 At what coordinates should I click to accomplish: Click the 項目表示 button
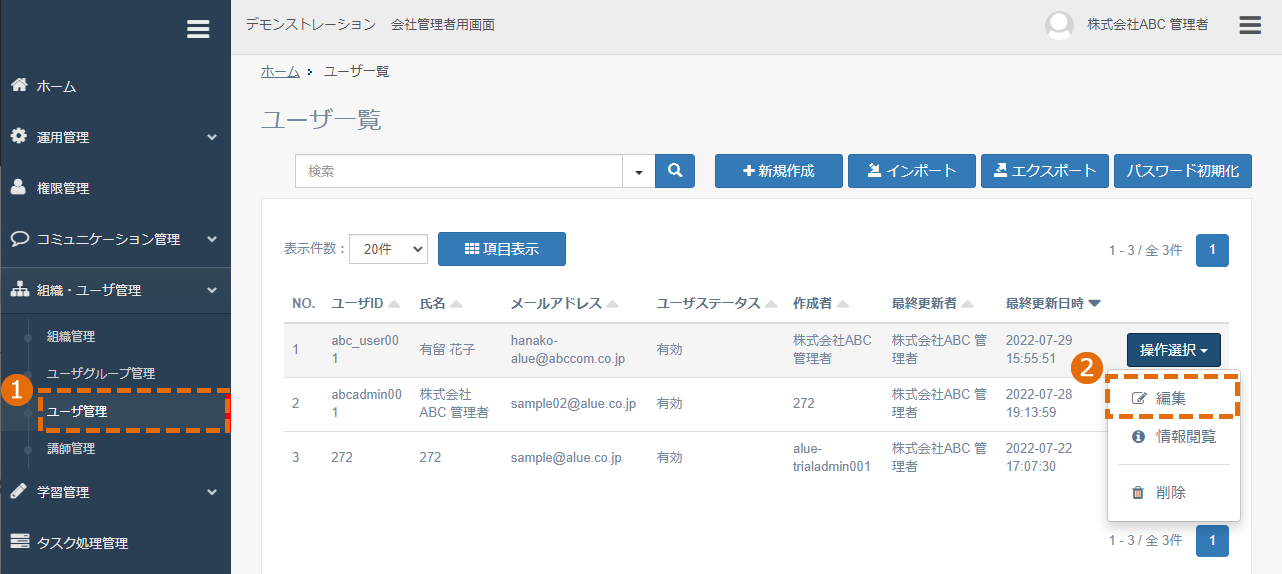tap(502, 249)
